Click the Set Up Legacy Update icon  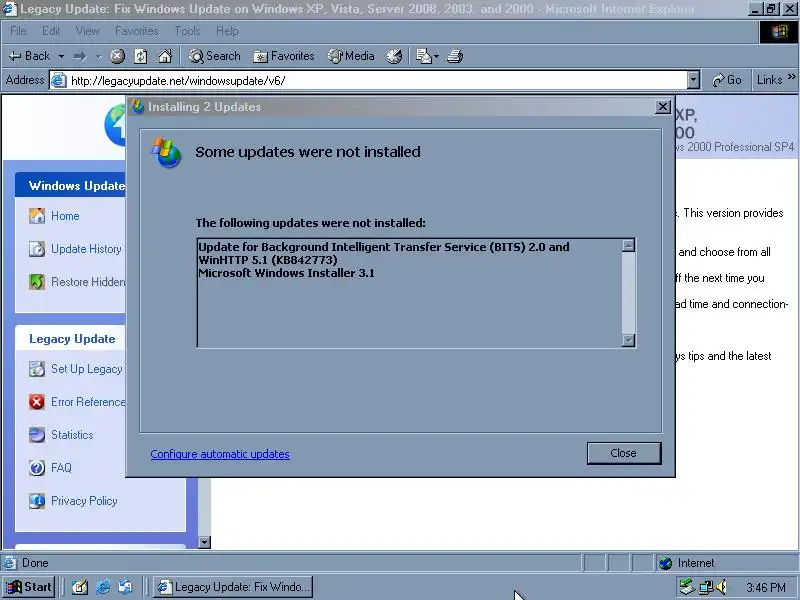click(x=37, y=369)
